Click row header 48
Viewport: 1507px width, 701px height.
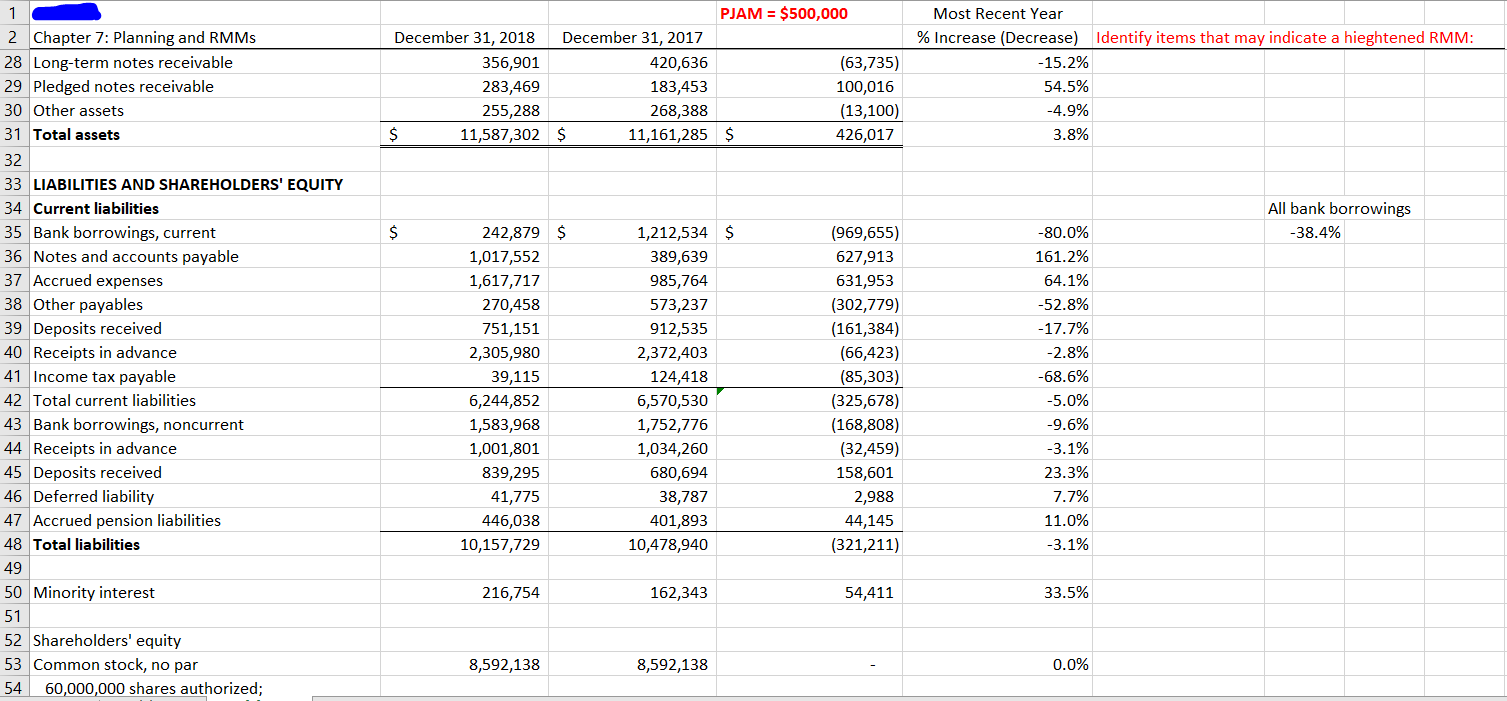click(13, 544)
